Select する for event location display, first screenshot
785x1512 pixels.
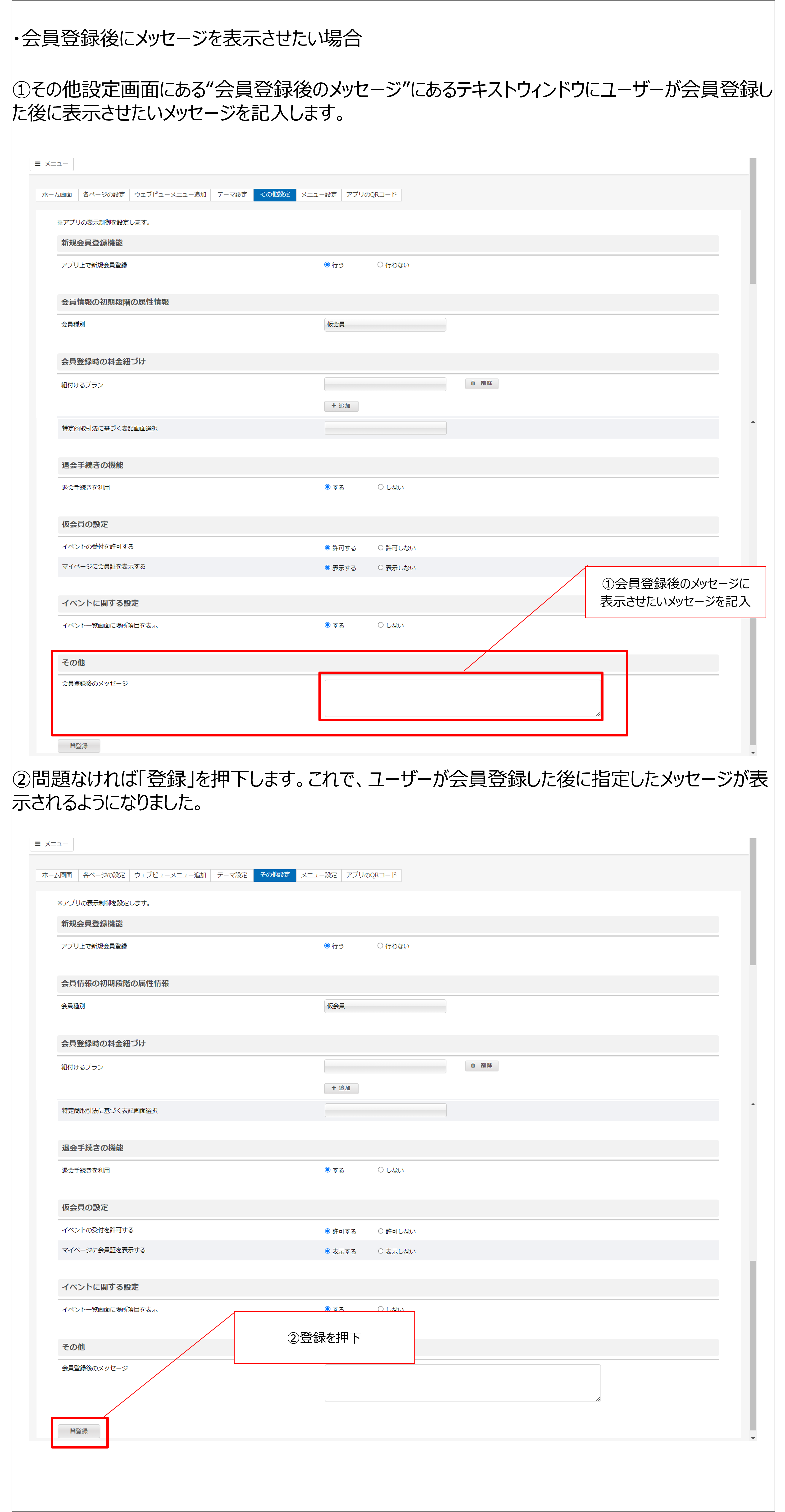coord(328,625)
